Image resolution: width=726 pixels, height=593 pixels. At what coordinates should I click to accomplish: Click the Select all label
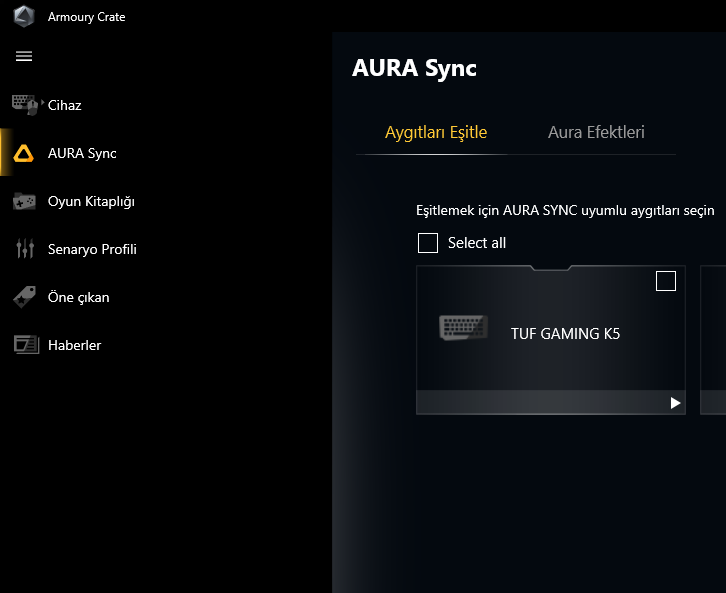tap(477, 243)
